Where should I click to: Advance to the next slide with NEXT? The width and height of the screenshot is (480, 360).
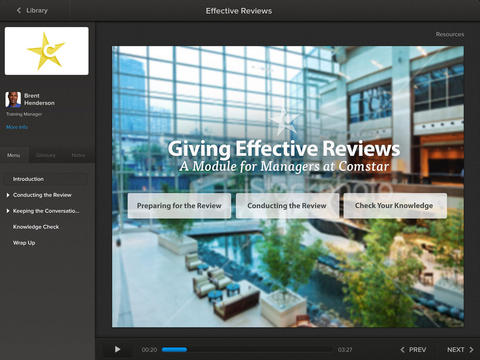(x=460, y=349)
